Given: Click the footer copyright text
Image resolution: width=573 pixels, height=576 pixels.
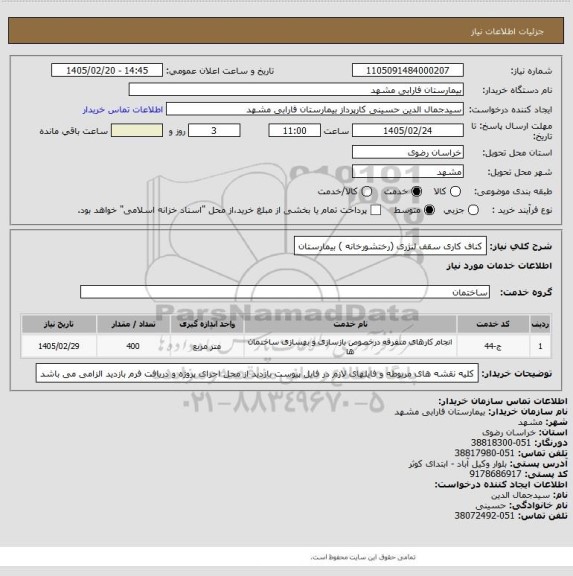Looking at the screenshot, I should coord(363,557).
